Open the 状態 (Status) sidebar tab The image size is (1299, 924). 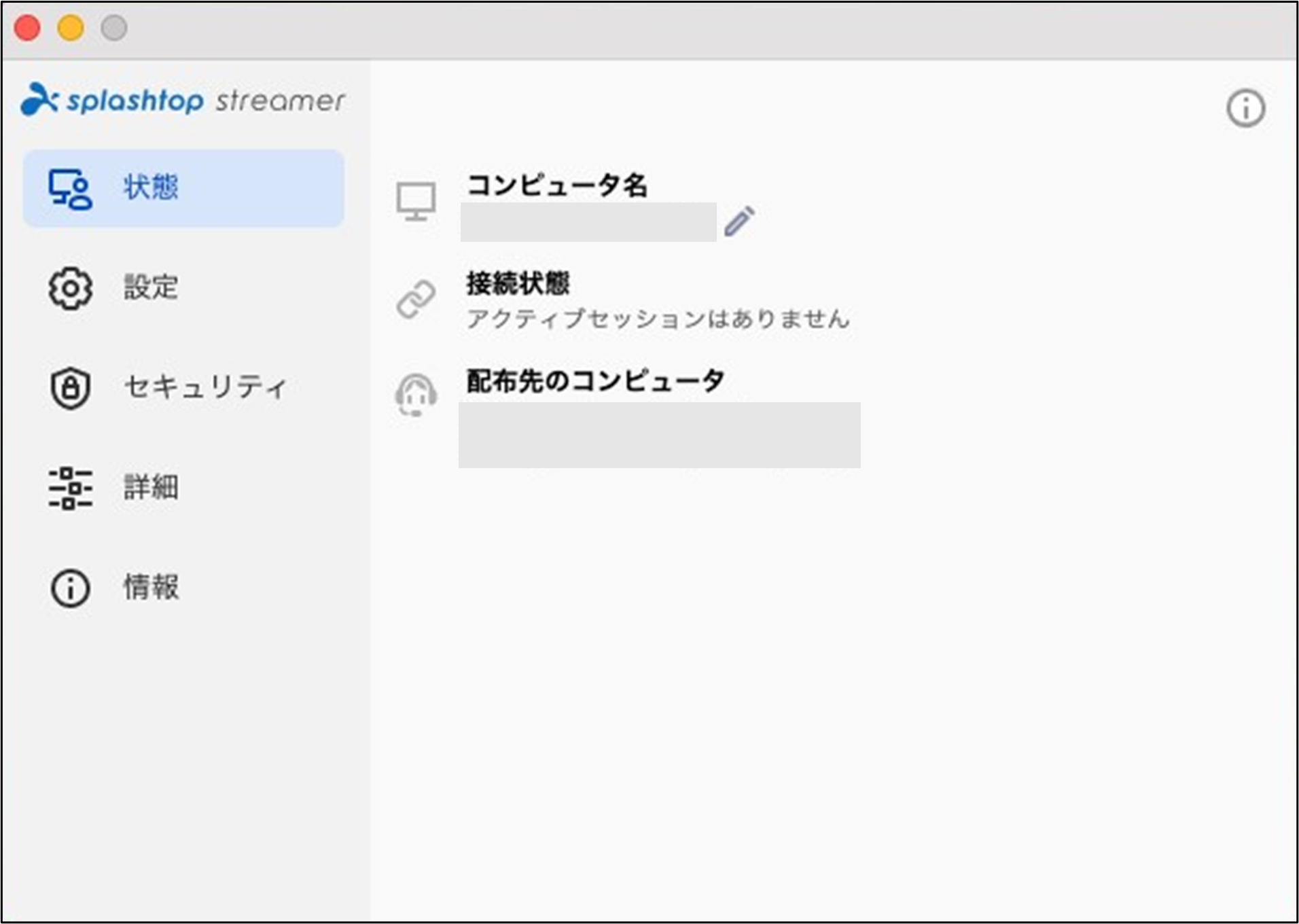click(183, 188)
